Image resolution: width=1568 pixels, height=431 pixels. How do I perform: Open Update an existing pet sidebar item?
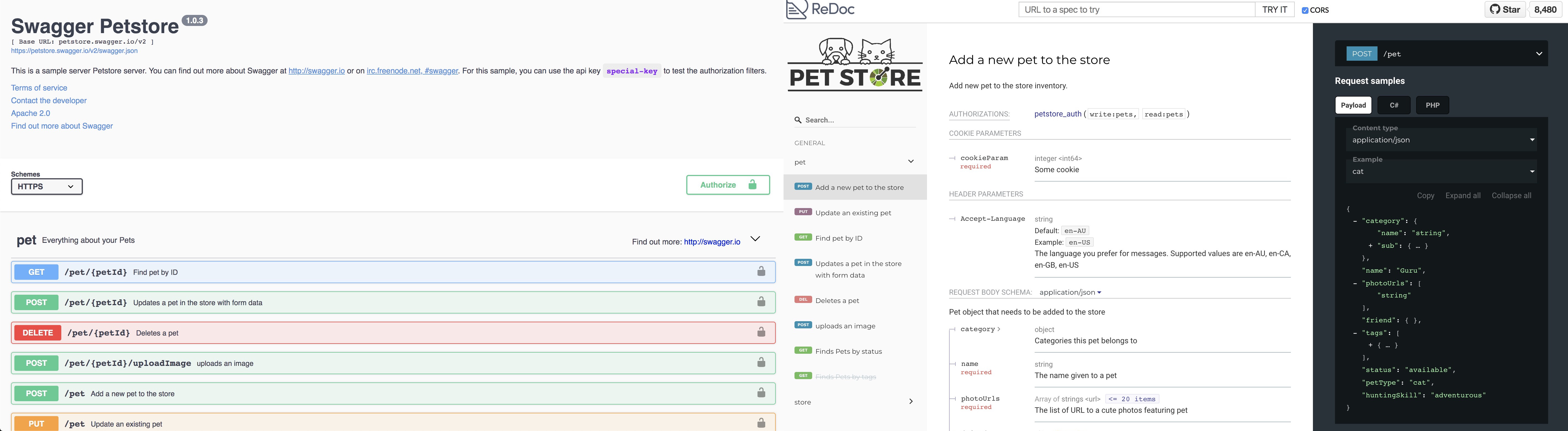(x=855, y=212)
